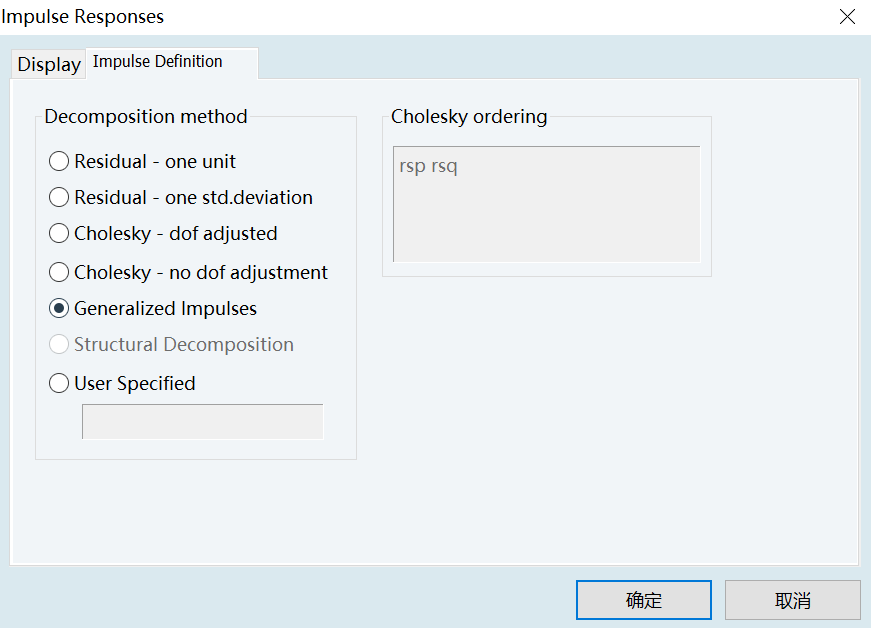Close the Impulse Responses dialog

point(847,17)
